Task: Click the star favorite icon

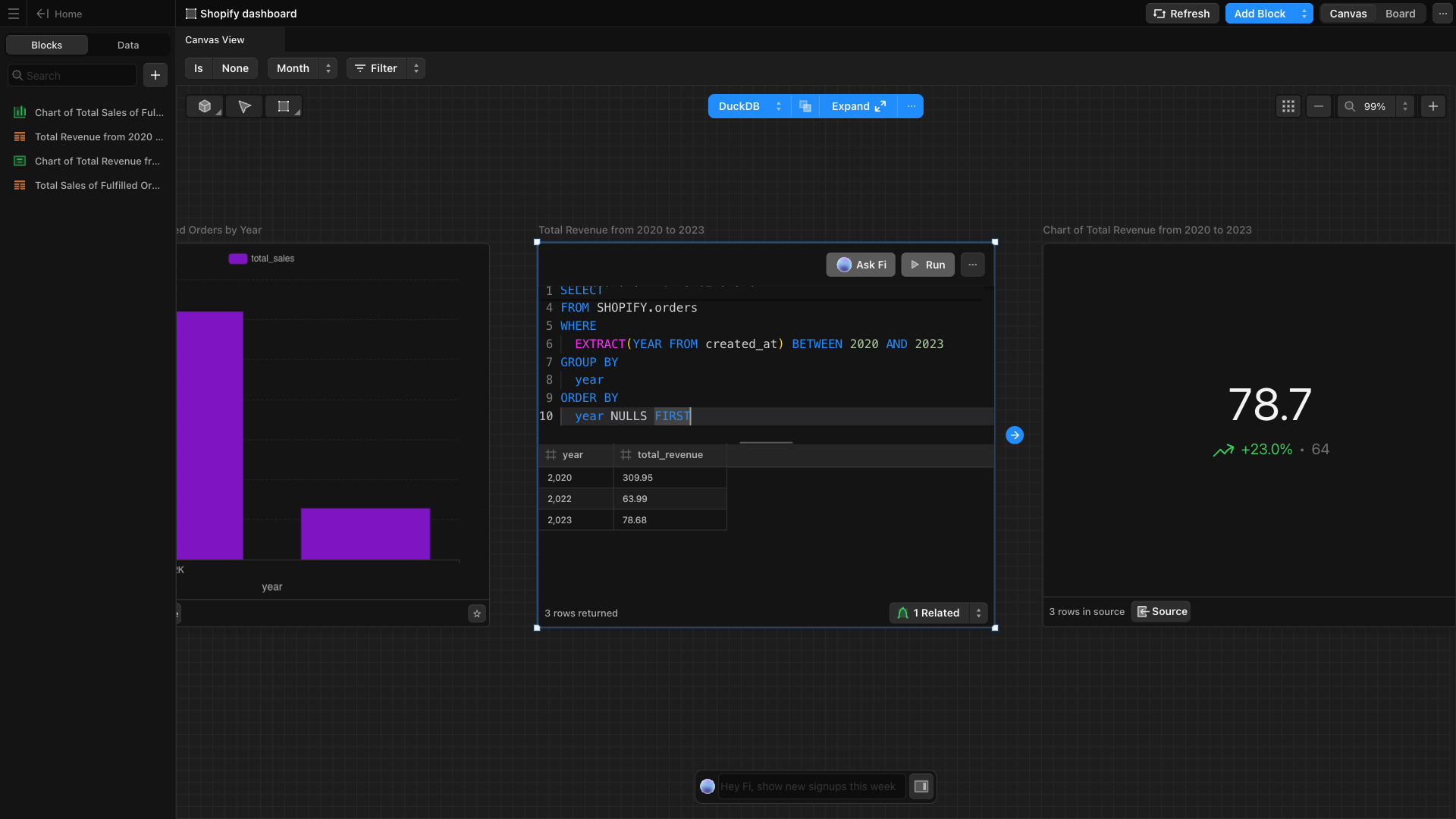Action: pos(477,614)
